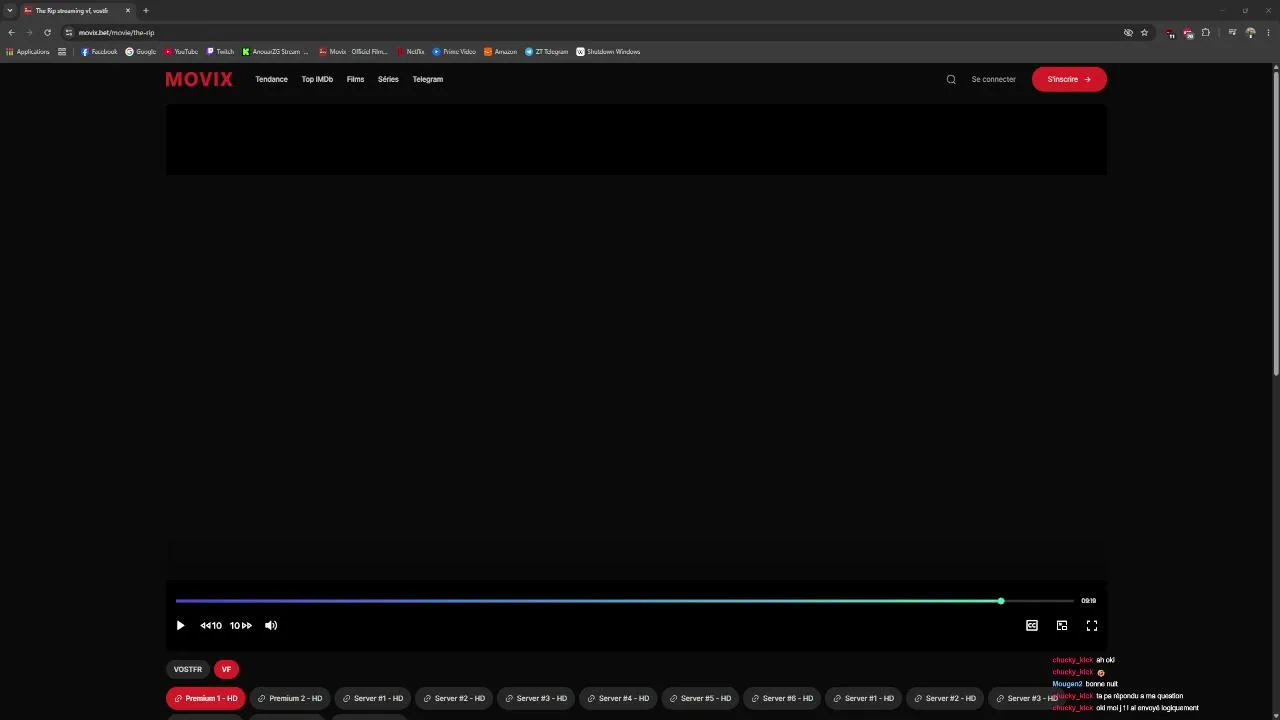1280x720 pixels.
Task: Open the Amazon bookmark
Action: pos(500,52)
